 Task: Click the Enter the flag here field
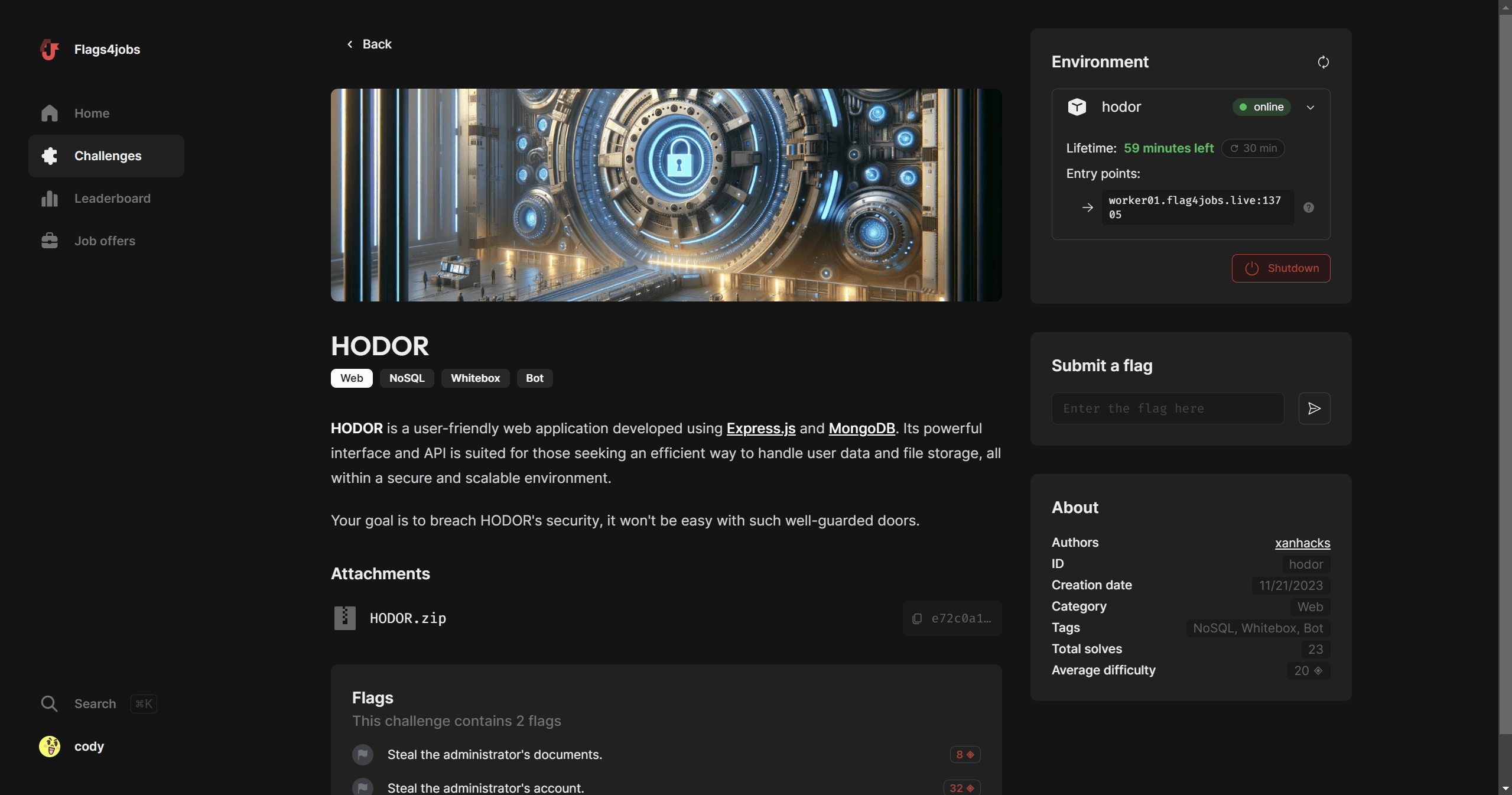pyautogui.click(x=1167, y=408)
